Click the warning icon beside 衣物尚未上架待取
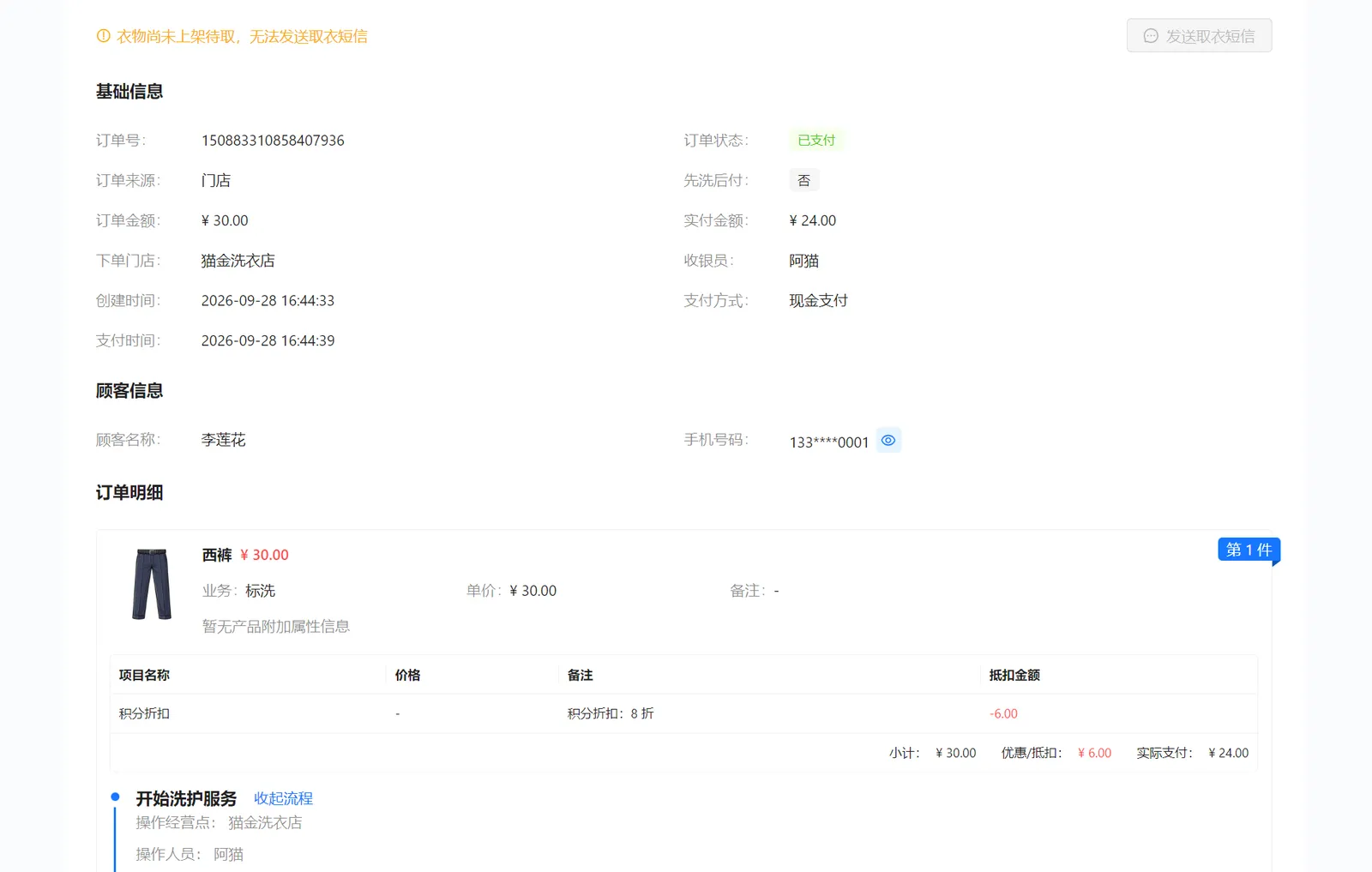 tap(103, 36)
